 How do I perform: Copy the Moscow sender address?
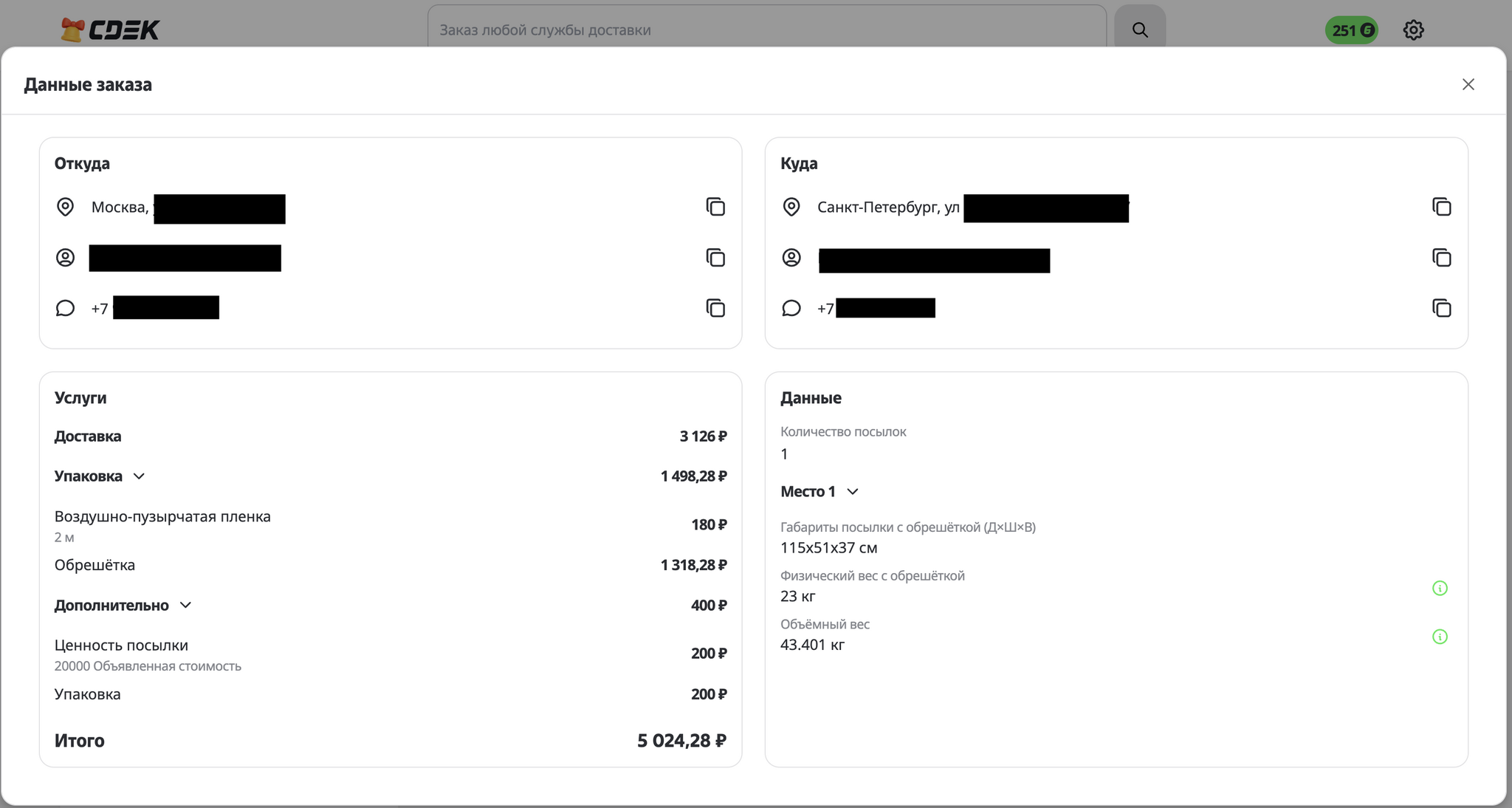point(715,207)
